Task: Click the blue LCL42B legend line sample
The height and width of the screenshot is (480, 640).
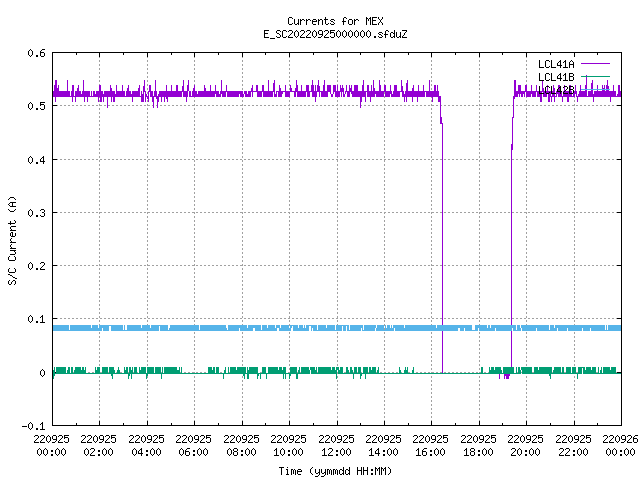Action: pyautogui.click(x=595, y=90)
